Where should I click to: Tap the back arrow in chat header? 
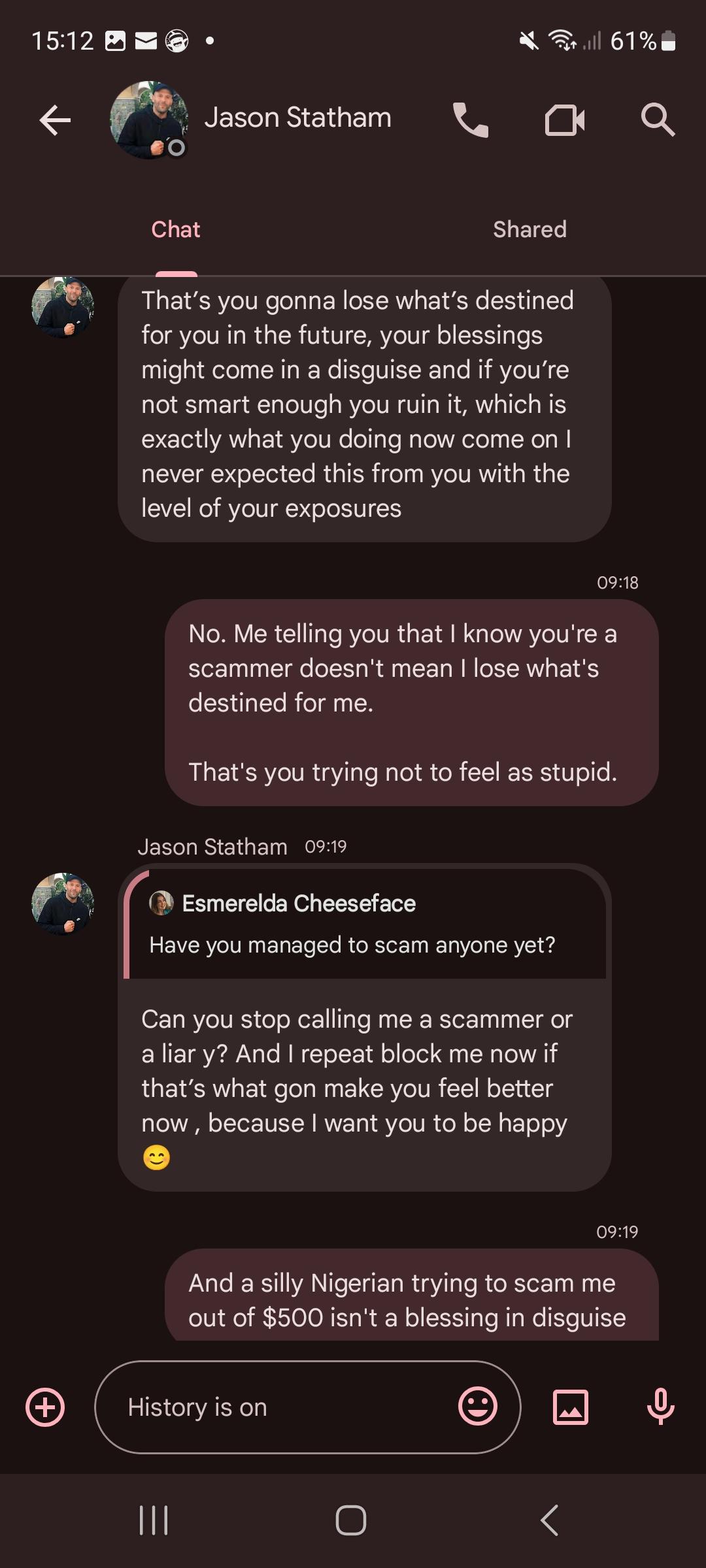55,120
